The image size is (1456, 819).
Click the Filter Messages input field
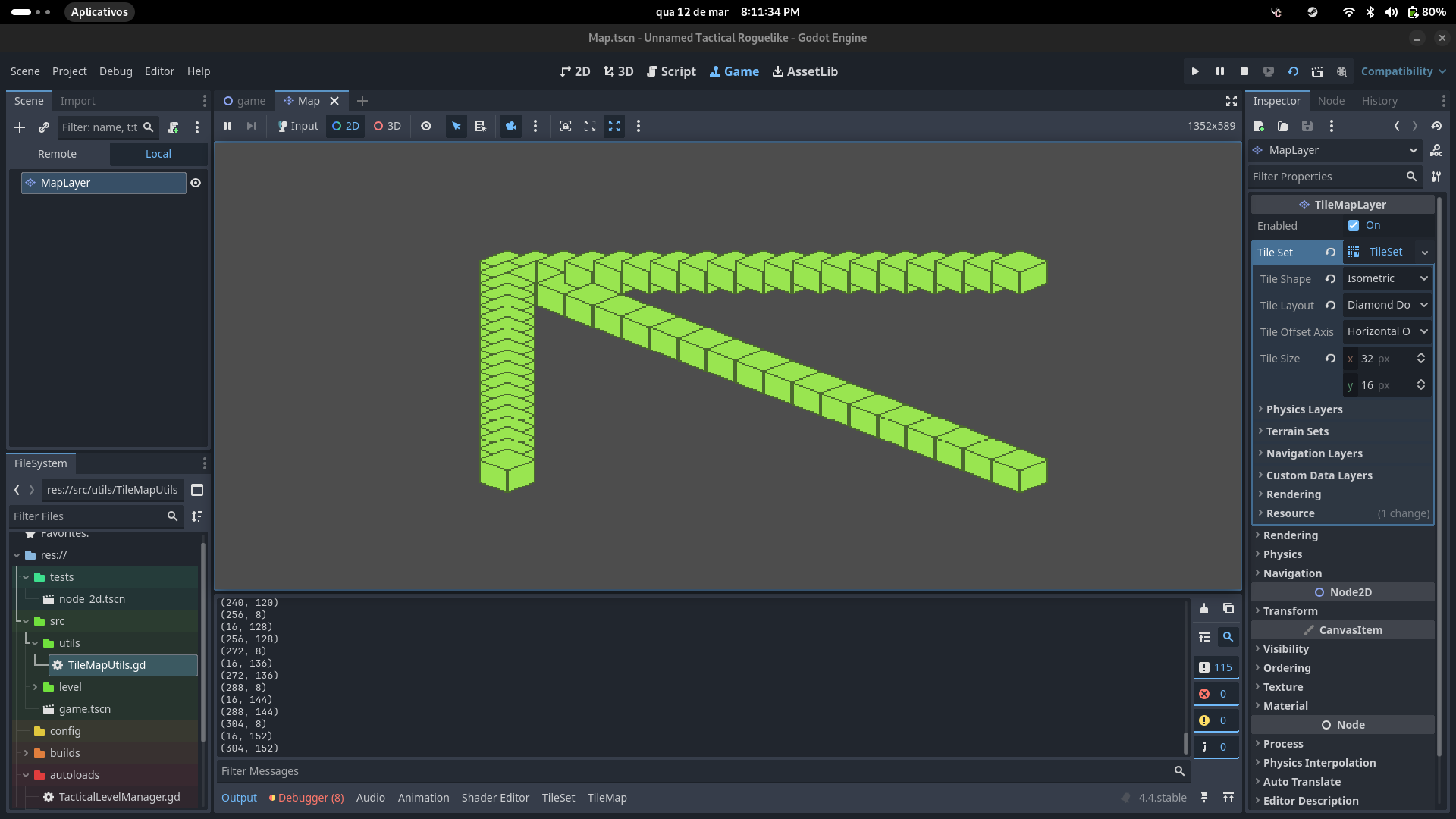point(694,771)
